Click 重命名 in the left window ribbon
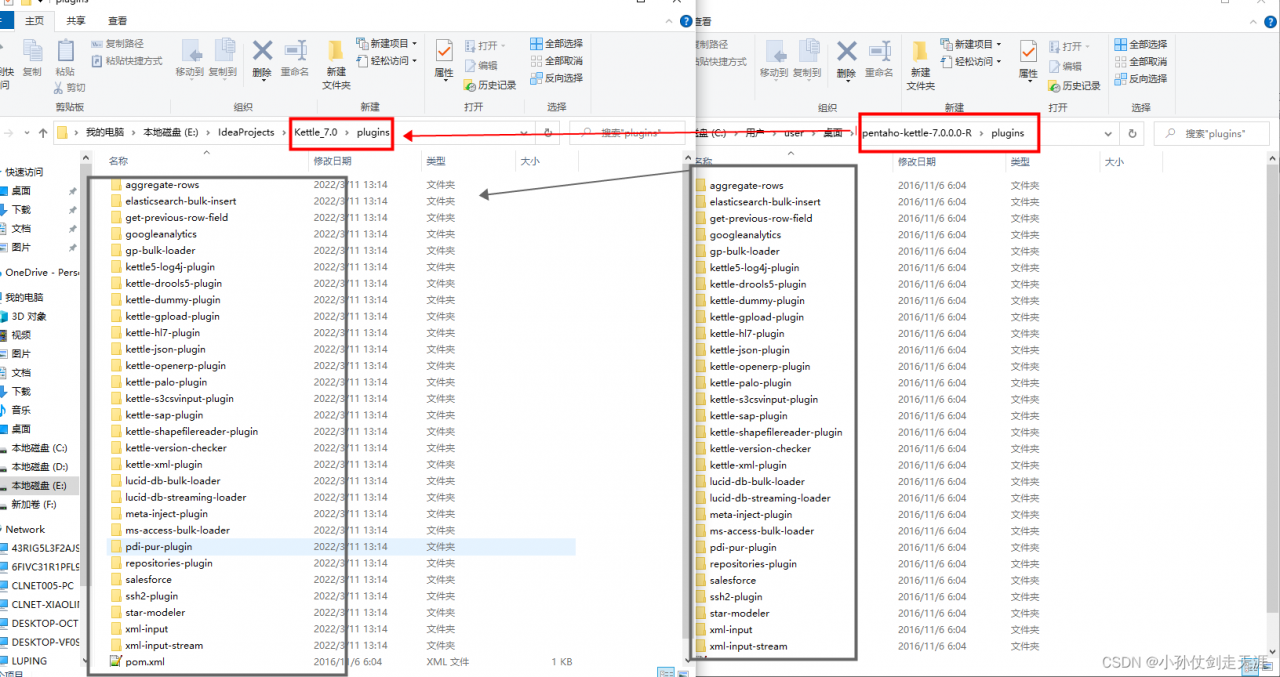The height and width of the screenshot is (677, 1280). (x=295, y=57)
